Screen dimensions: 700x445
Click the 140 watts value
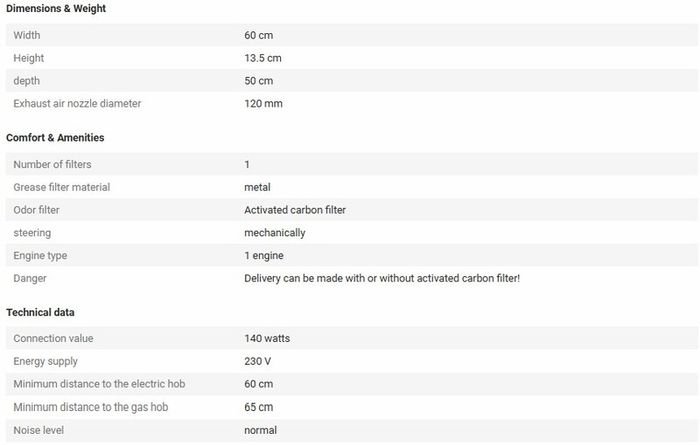(267, 338)
